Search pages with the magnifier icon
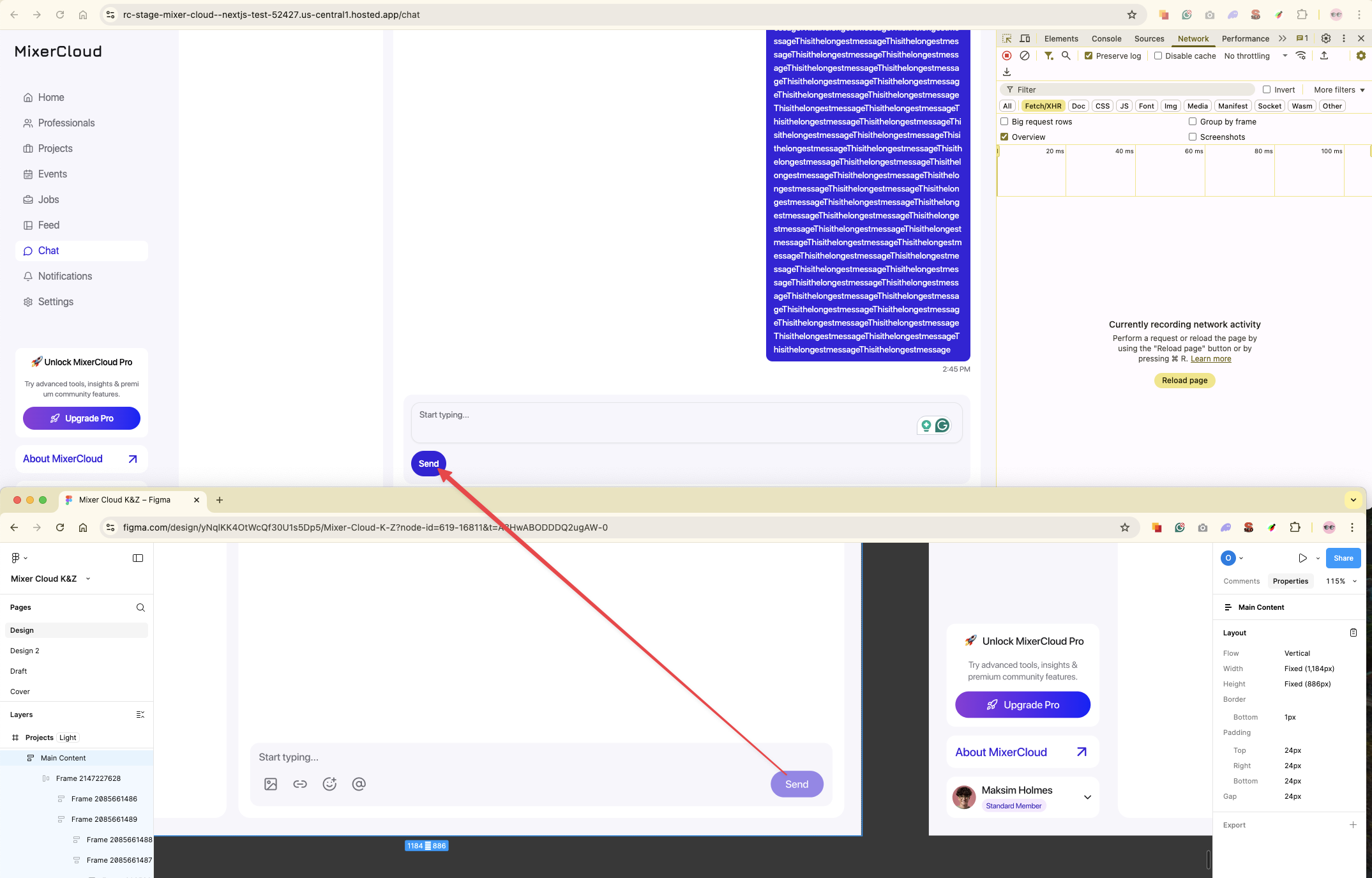This screenshot has width=1372, height=878. coord(140,607)
